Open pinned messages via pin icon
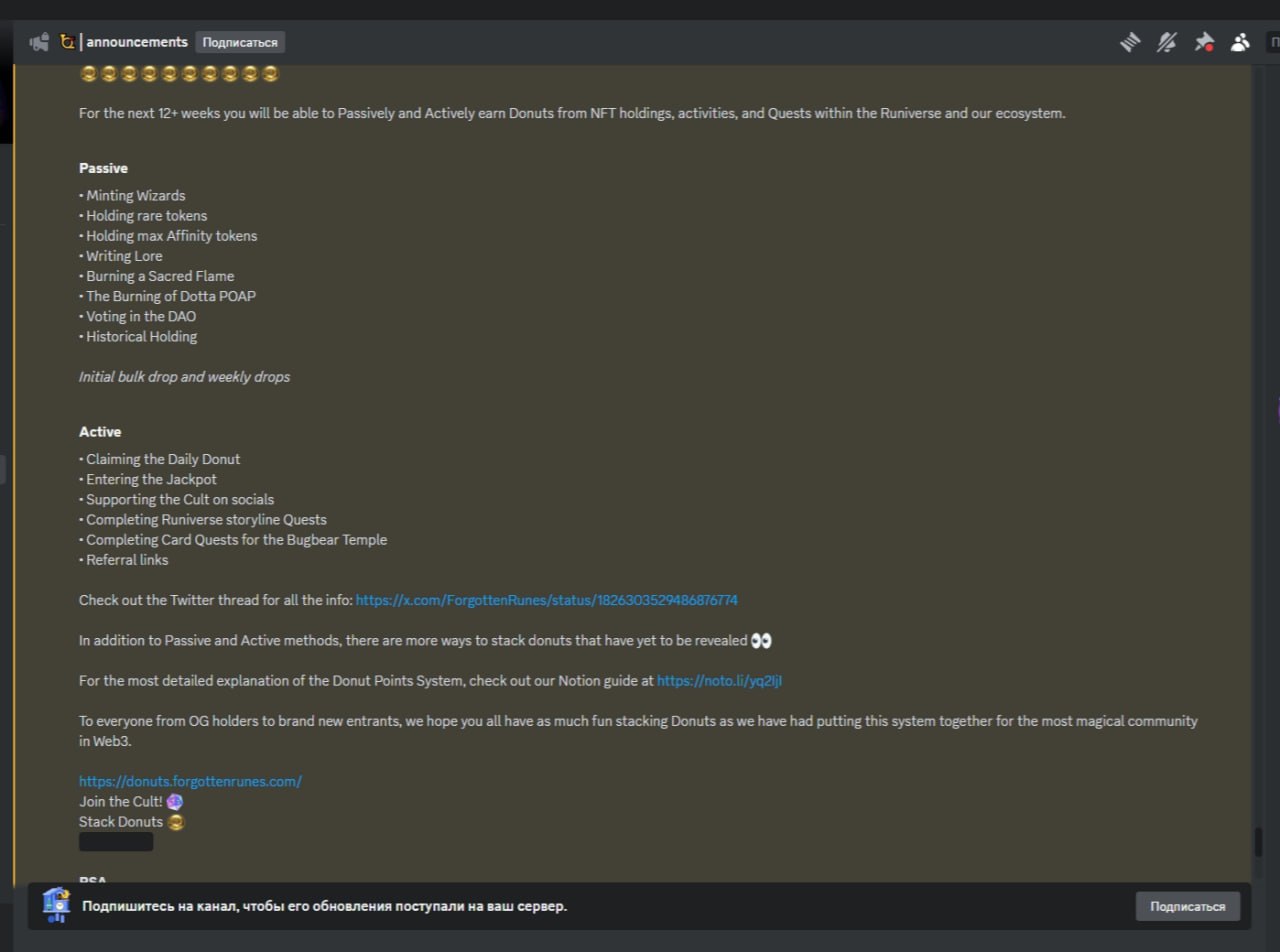The width and height of the screenshot is (1280, 952). [x=1204, y=42]
